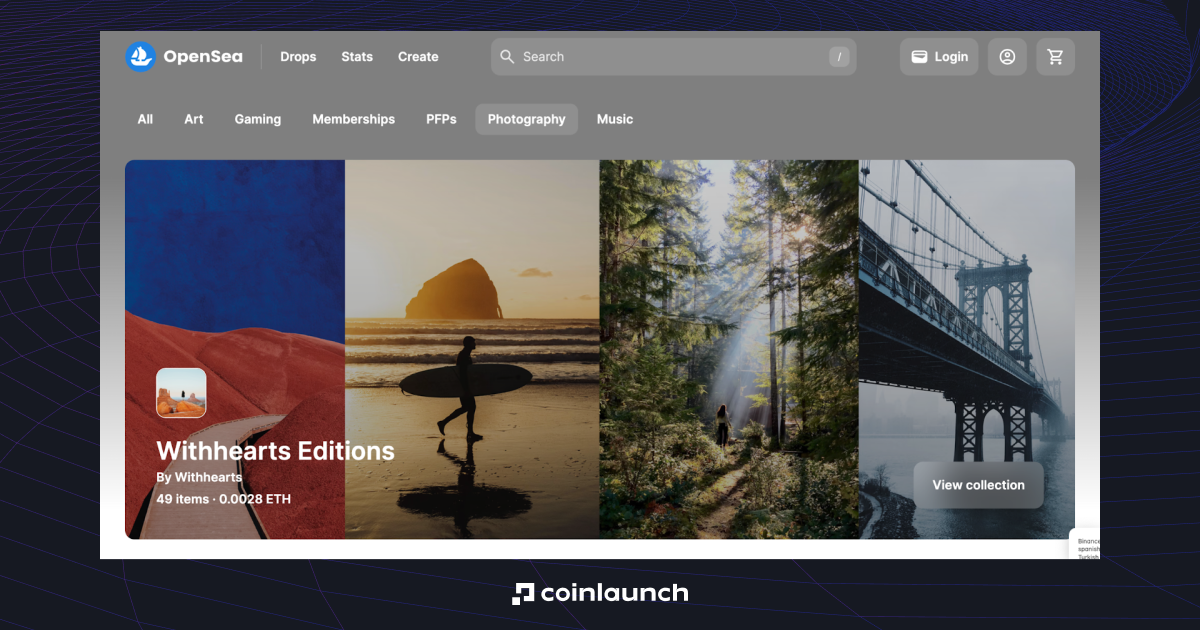1200x630 pixels.
Task: Click the OpenSea ship logo
Action: click(x=140, y=57)
